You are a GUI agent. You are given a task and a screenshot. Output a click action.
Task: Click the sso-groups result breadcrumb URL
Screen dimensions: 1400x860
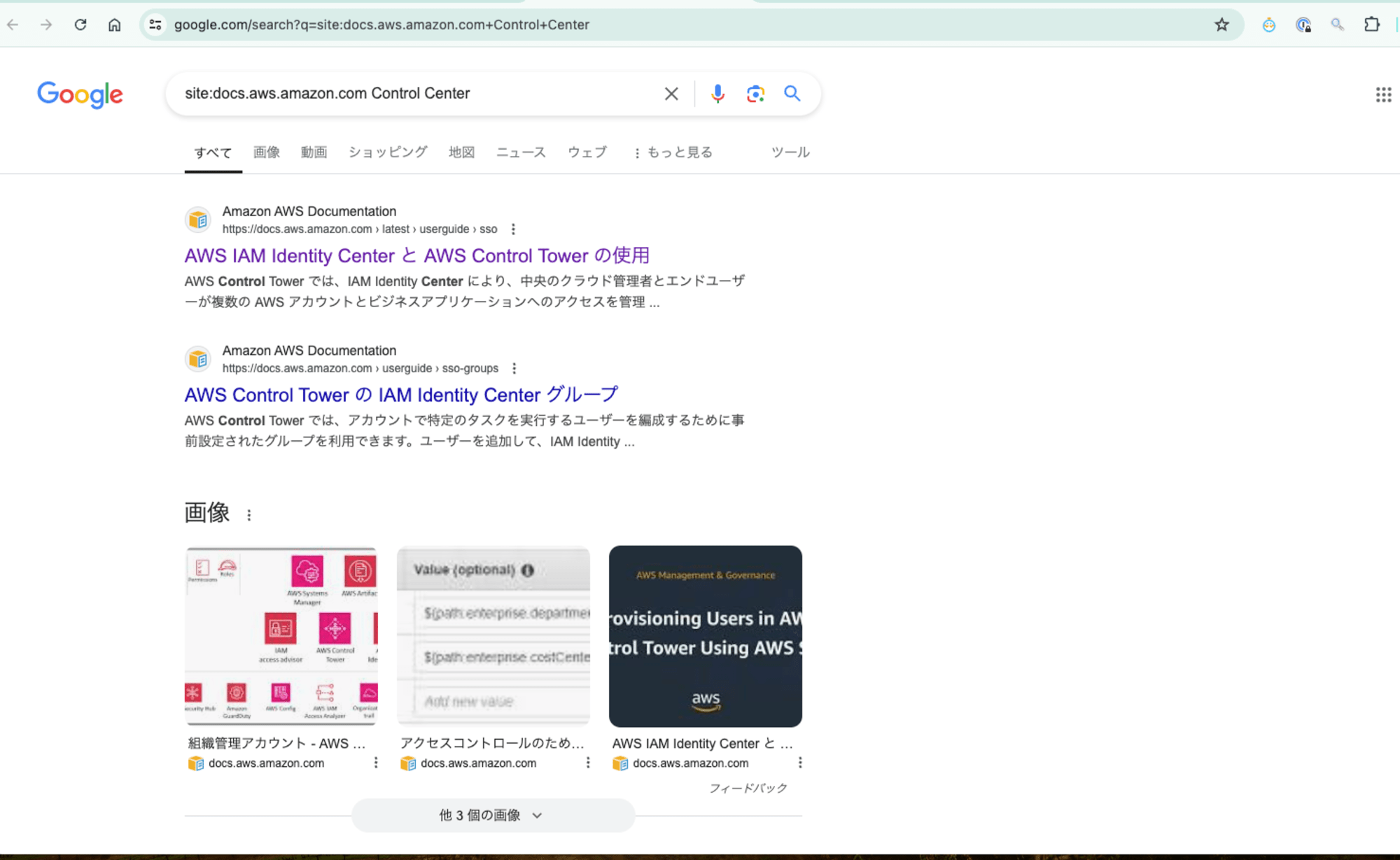(360, 369)
